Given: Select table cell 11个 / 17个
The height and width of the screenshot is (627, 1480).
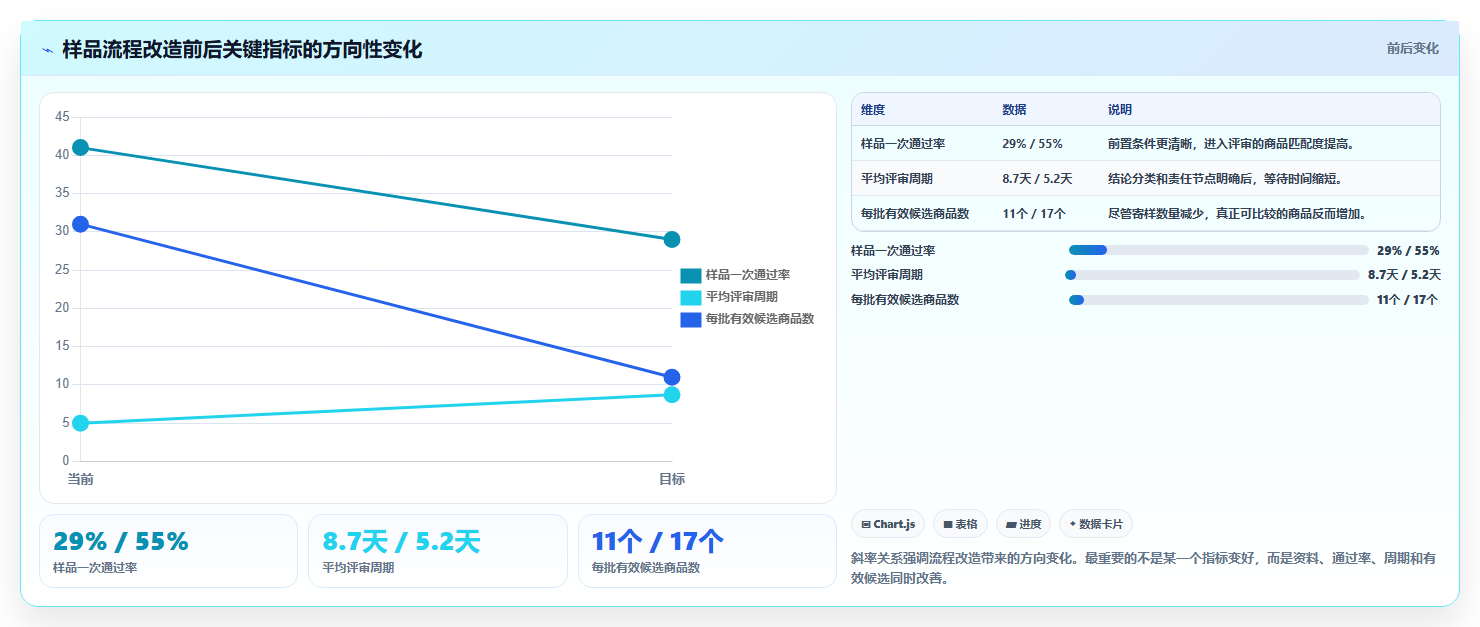Looking at the screenshot, I should point(1034,214).
